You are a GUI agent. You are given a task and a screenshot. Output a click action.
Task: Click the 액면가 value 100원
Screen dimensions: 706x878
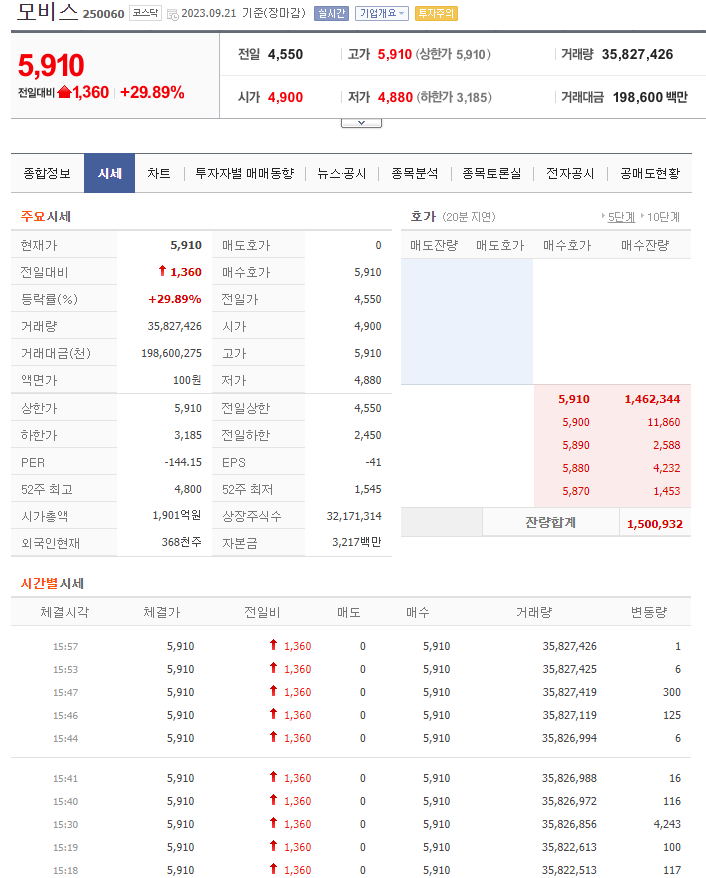[x=187, y=381]
